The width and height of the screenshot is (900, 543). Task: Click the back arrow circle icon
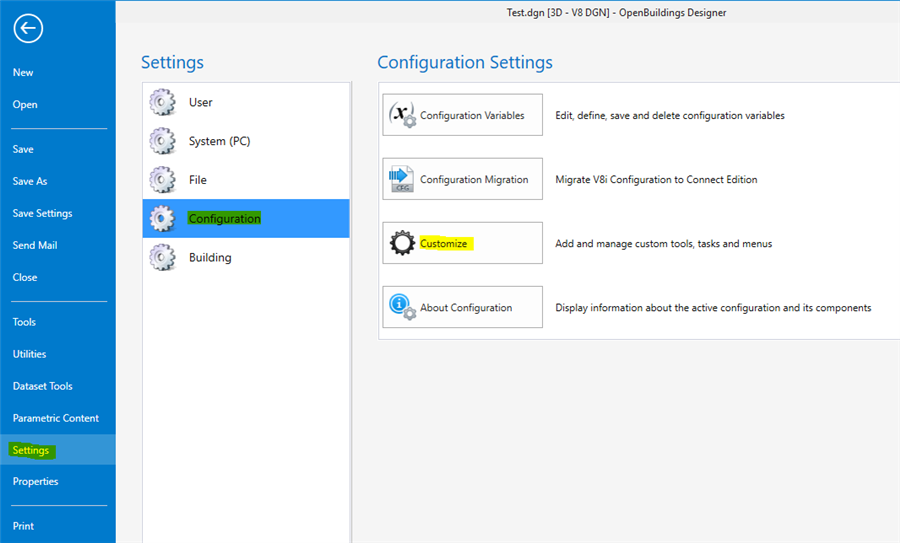(28, 28)
